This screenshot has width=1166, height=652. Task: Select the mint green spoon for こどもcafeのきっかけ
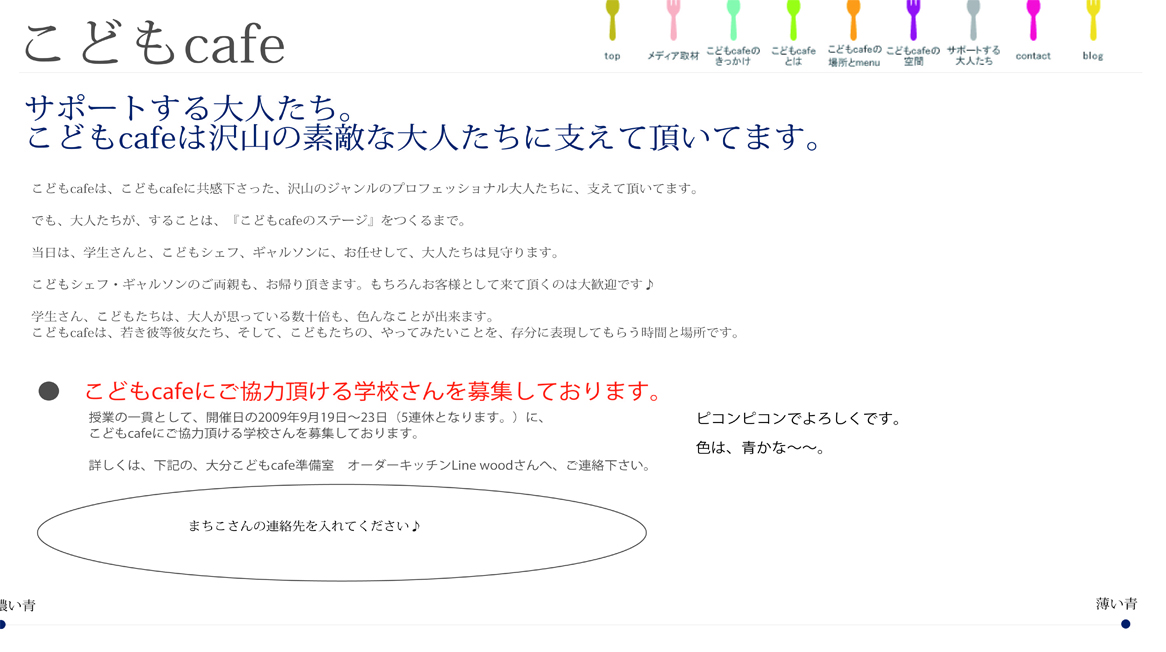pos(733,18)
